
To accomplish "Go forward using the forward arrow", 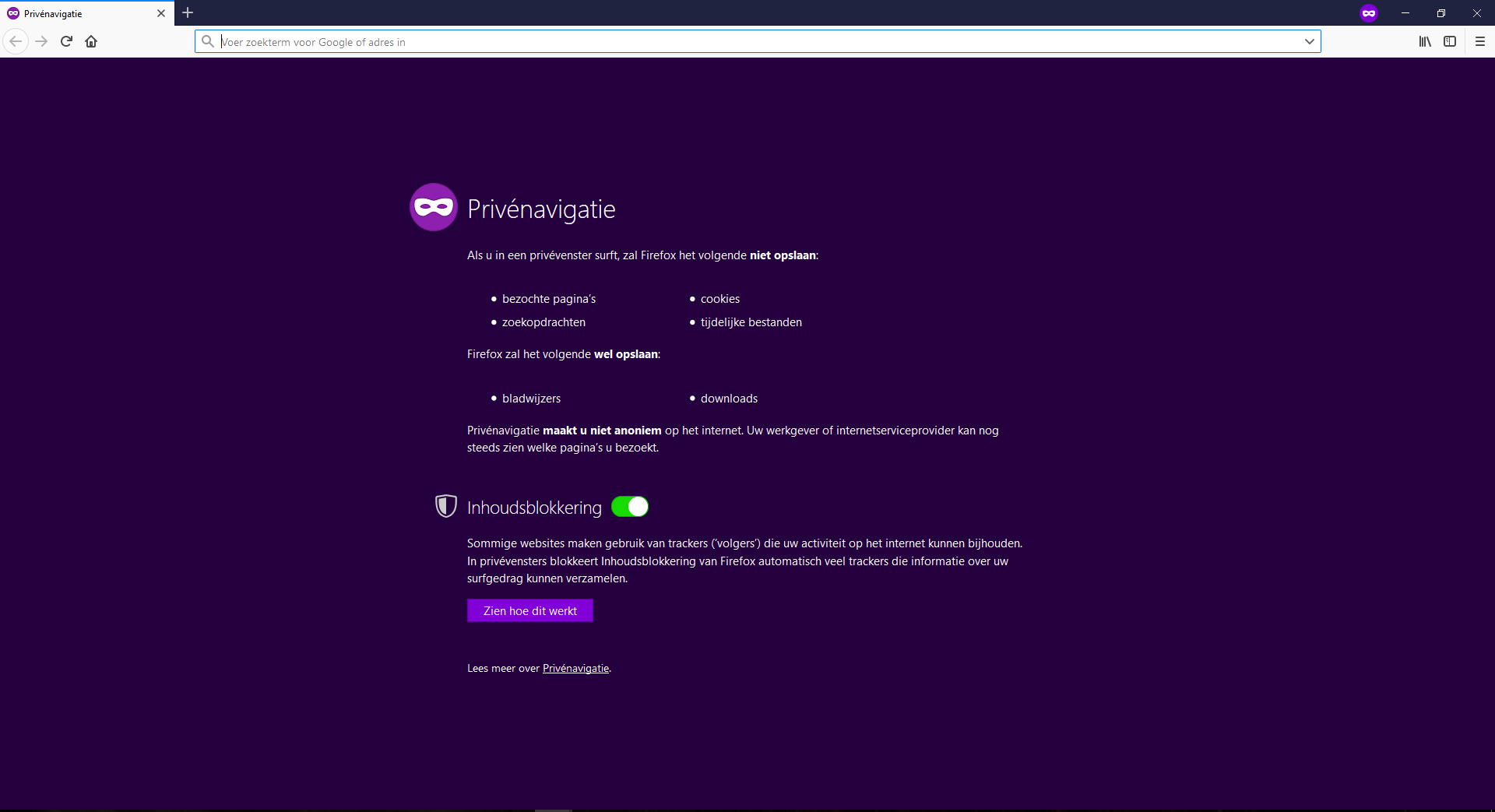I will click(x=42, y=41).
